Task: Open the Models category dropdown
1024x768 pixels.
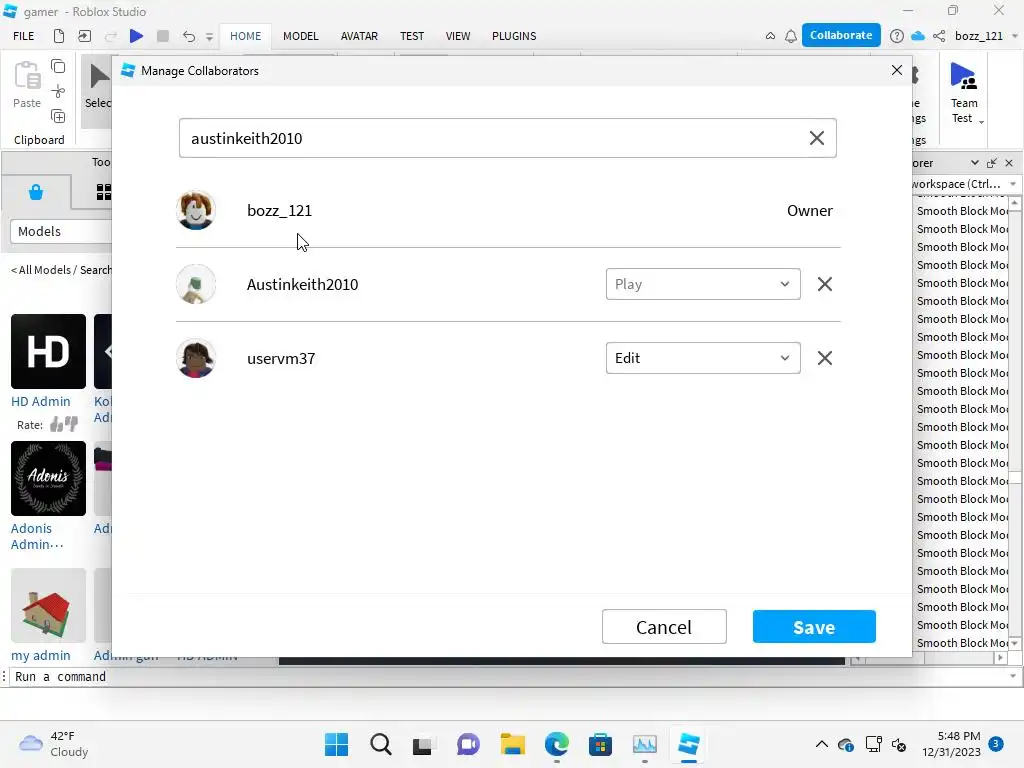Action: (61, 231)
